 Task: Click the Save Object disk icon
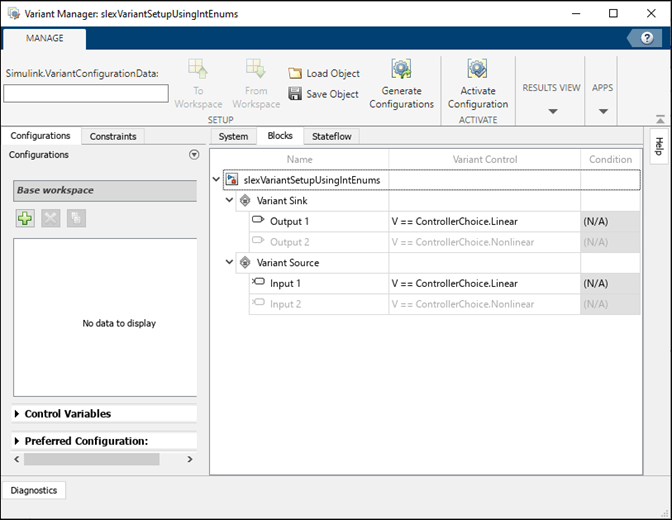point(295,94)
